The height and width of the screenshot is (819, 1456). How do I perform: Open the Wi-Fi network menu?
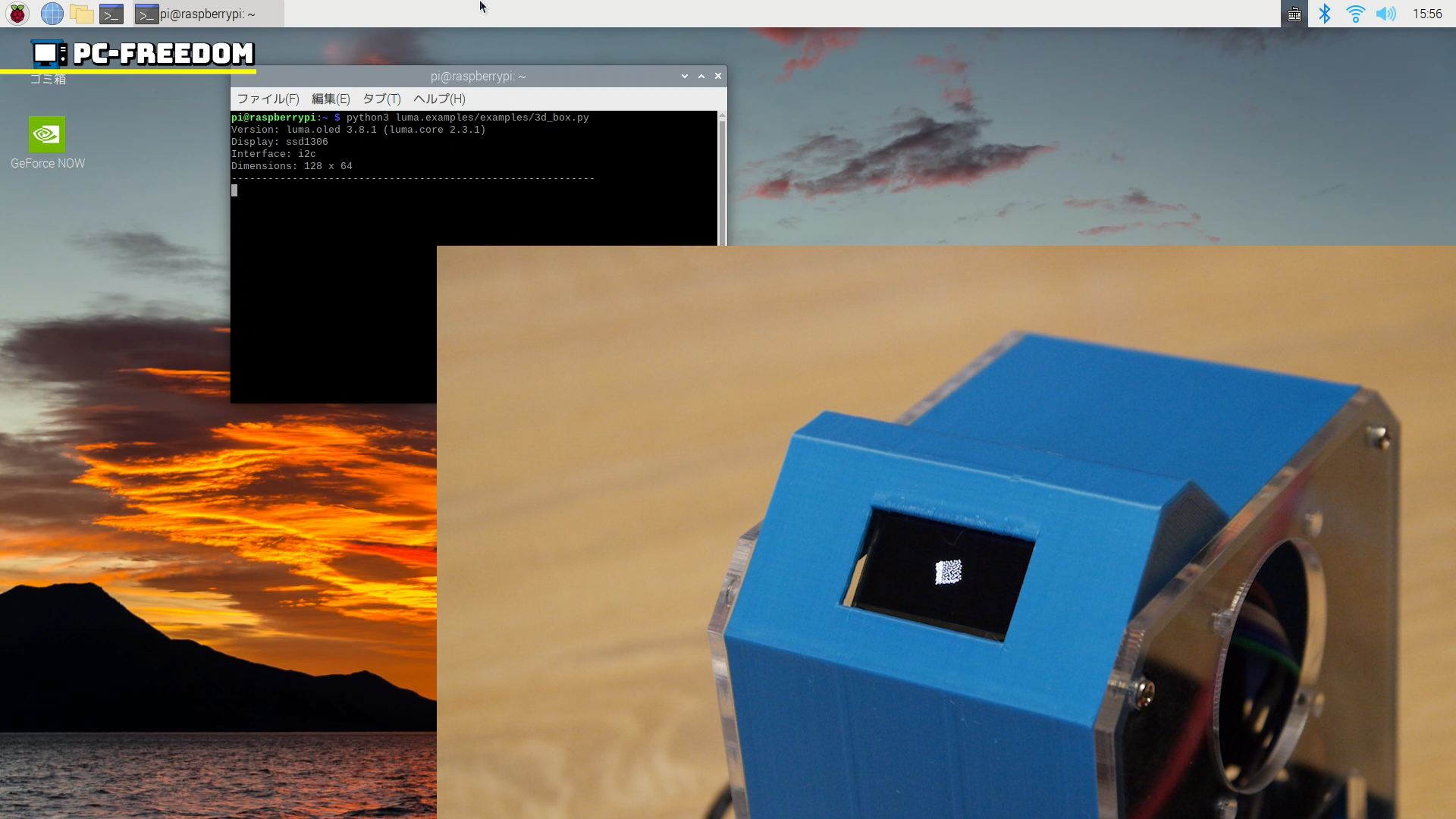[x=1355, y=14]
